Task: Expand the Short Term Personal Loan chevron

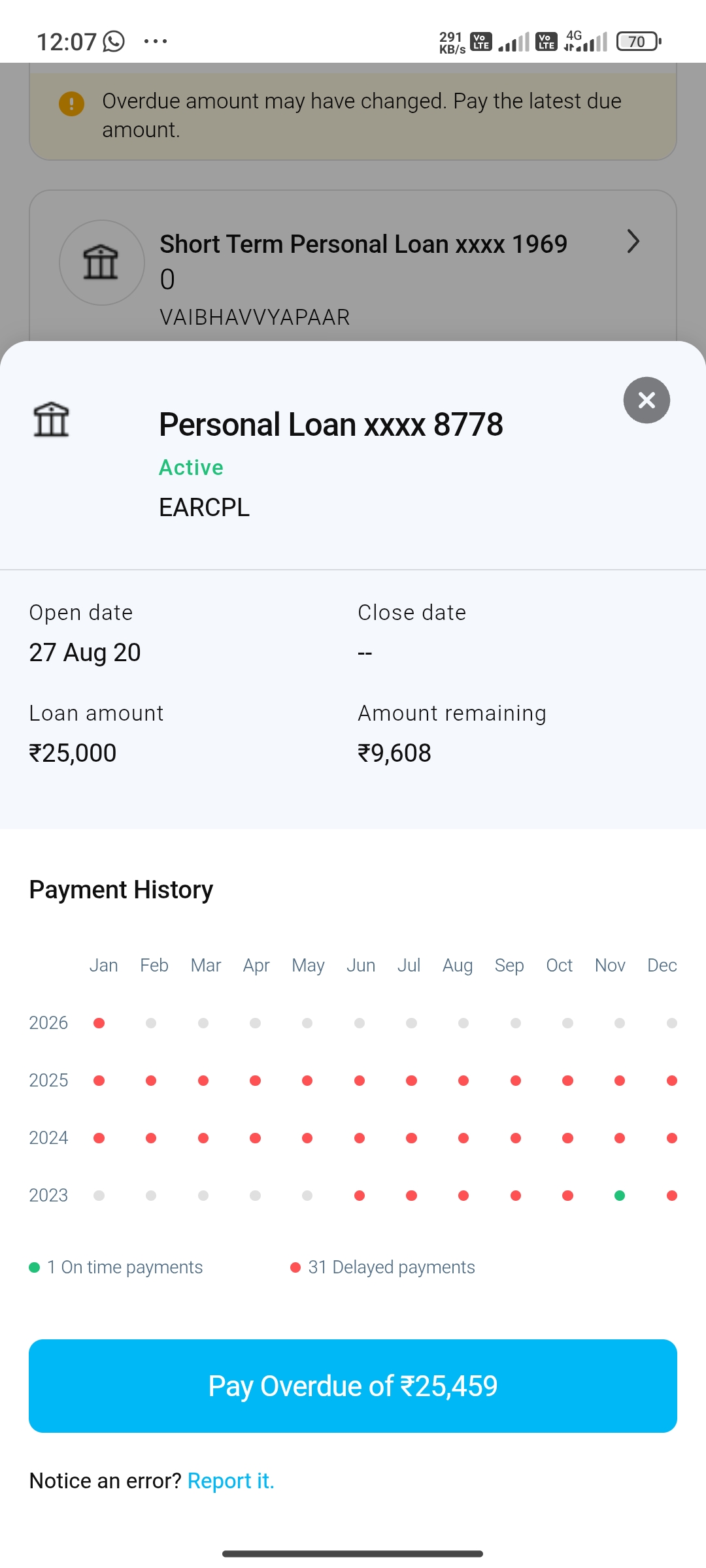Action: 633,242
